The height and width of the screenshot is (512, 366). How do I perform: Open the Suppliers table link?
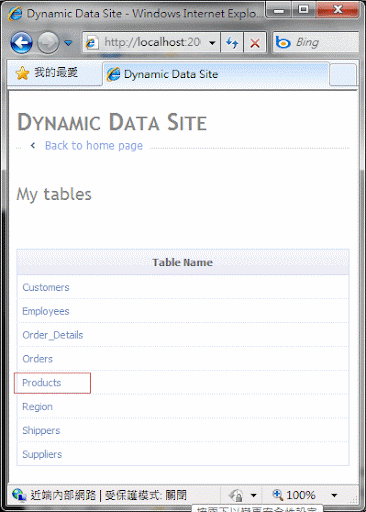click(x=42, y=454)
